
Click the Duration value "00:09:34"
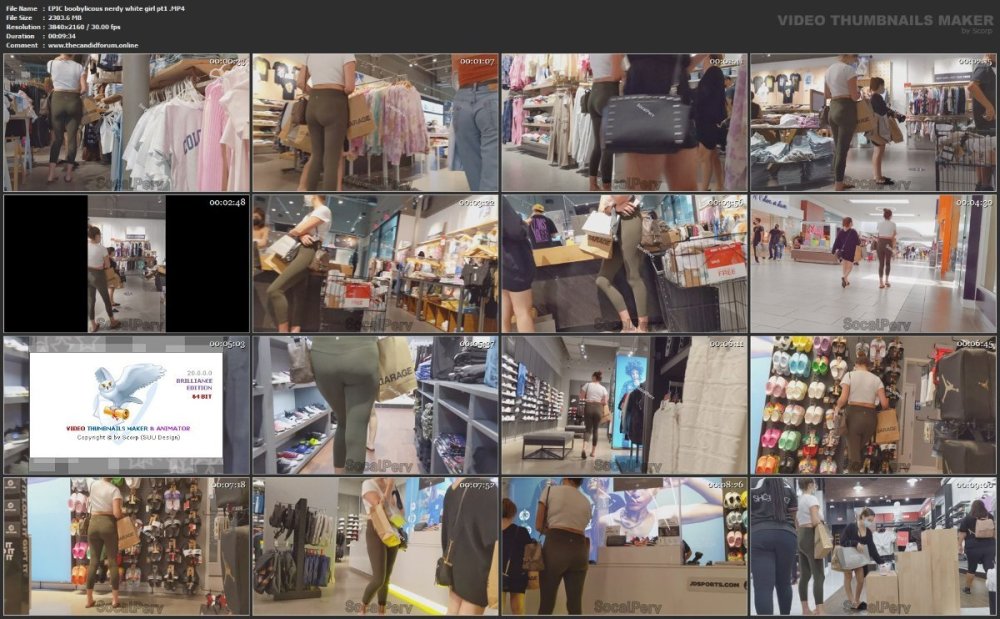(62, 36)
